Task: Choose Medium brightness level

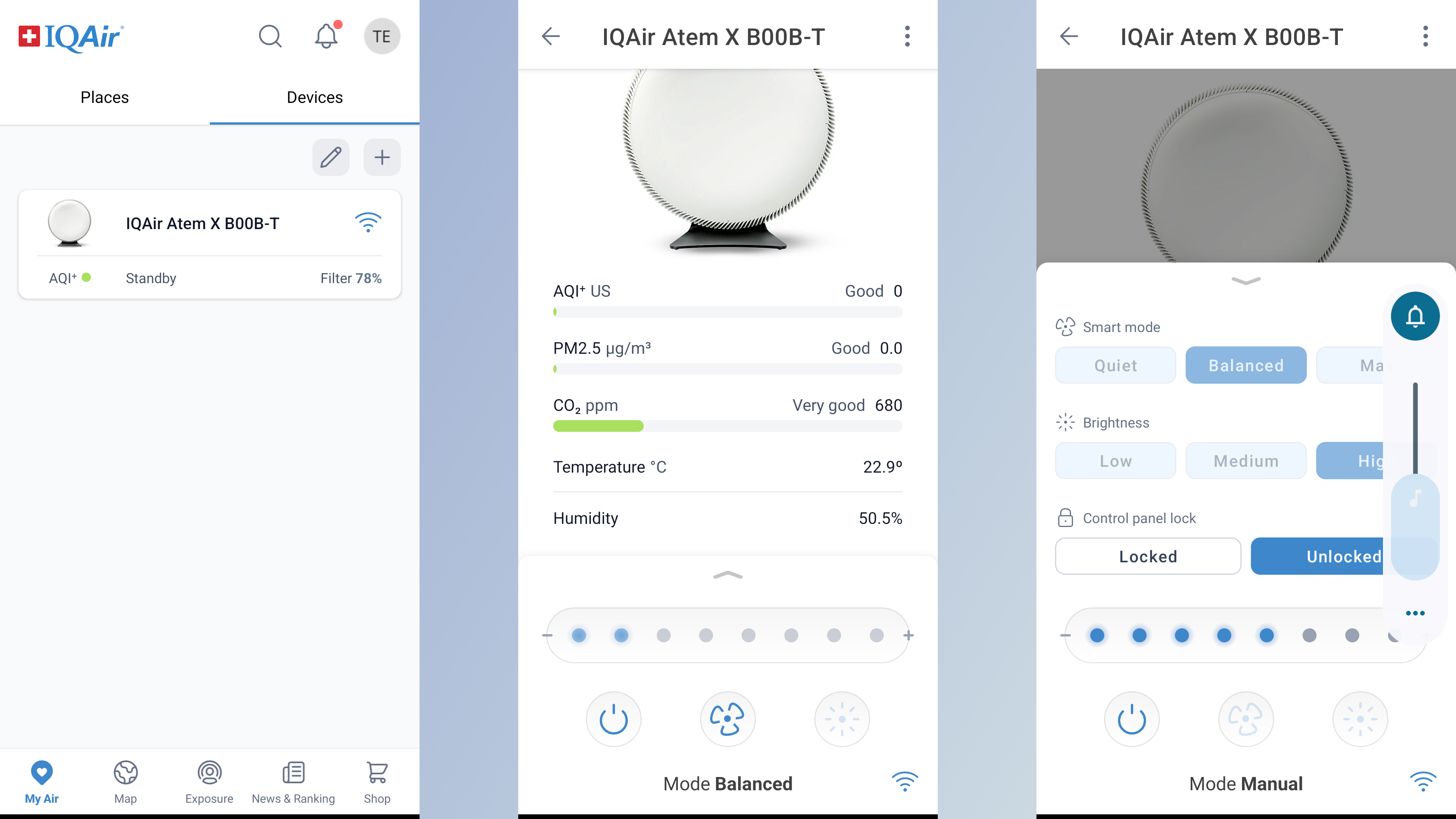Action: pos(1246,461)
